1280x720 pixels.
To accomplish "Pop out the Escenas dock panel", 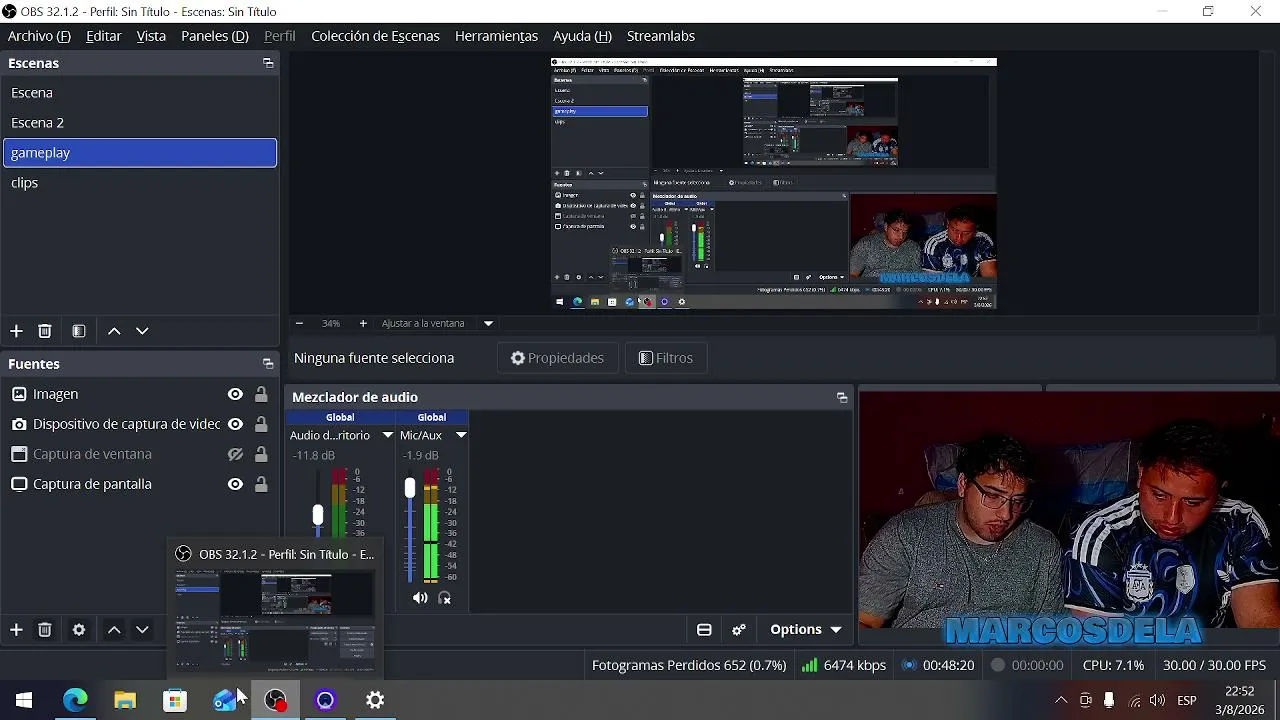I will tap(268, 63).
